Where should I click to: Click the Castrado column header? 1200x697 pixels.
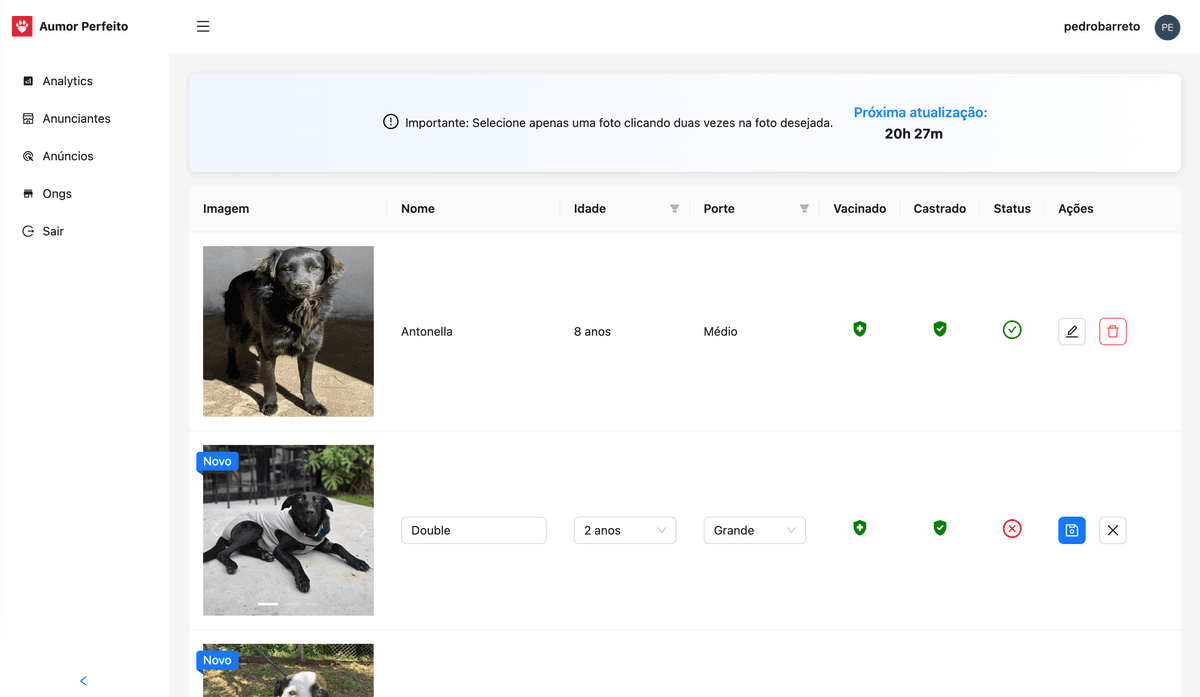(x=940, y=209)
